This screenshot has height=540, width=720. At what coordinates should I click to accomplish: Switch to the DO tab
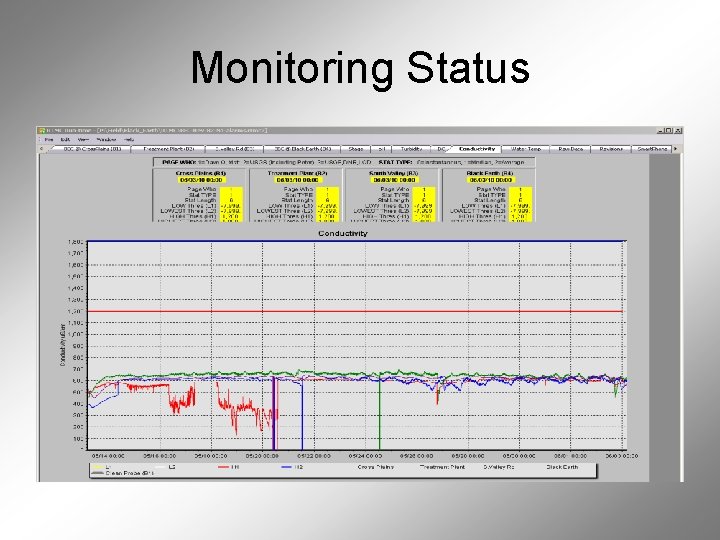click(441, 149)
